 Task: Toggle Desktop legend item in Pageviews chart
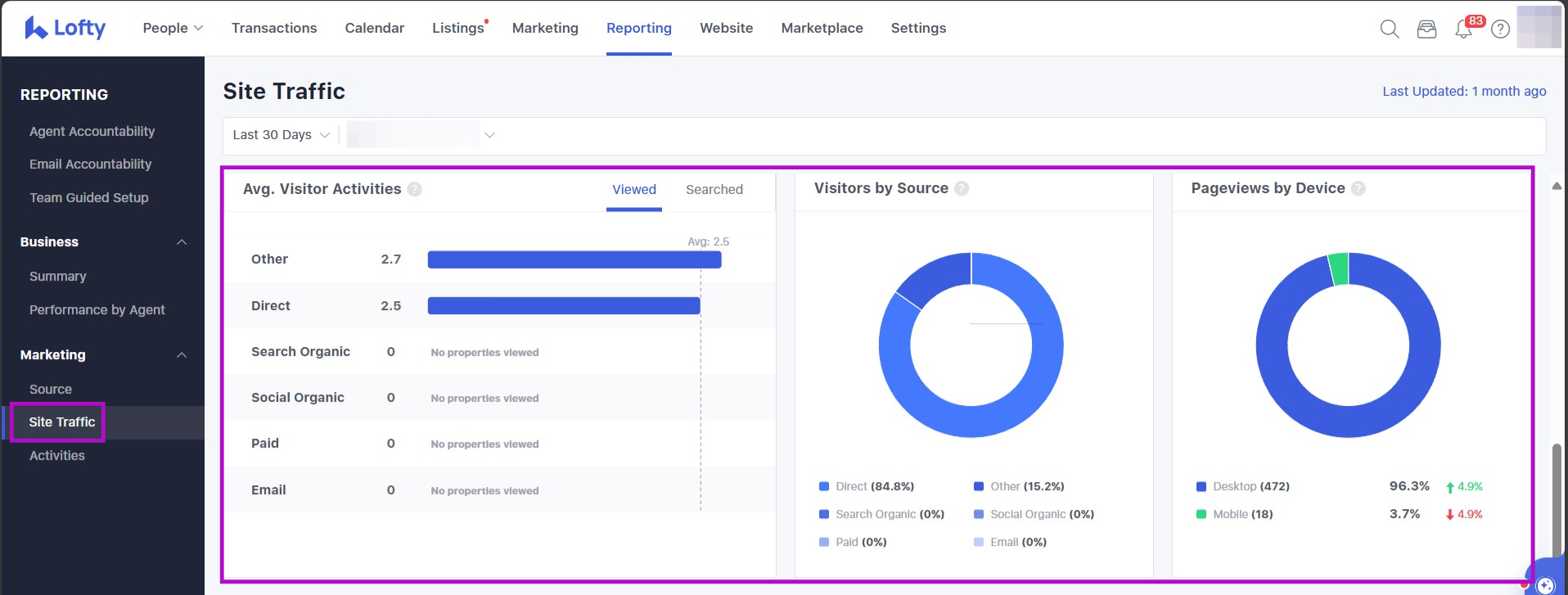click(1243, 486)
